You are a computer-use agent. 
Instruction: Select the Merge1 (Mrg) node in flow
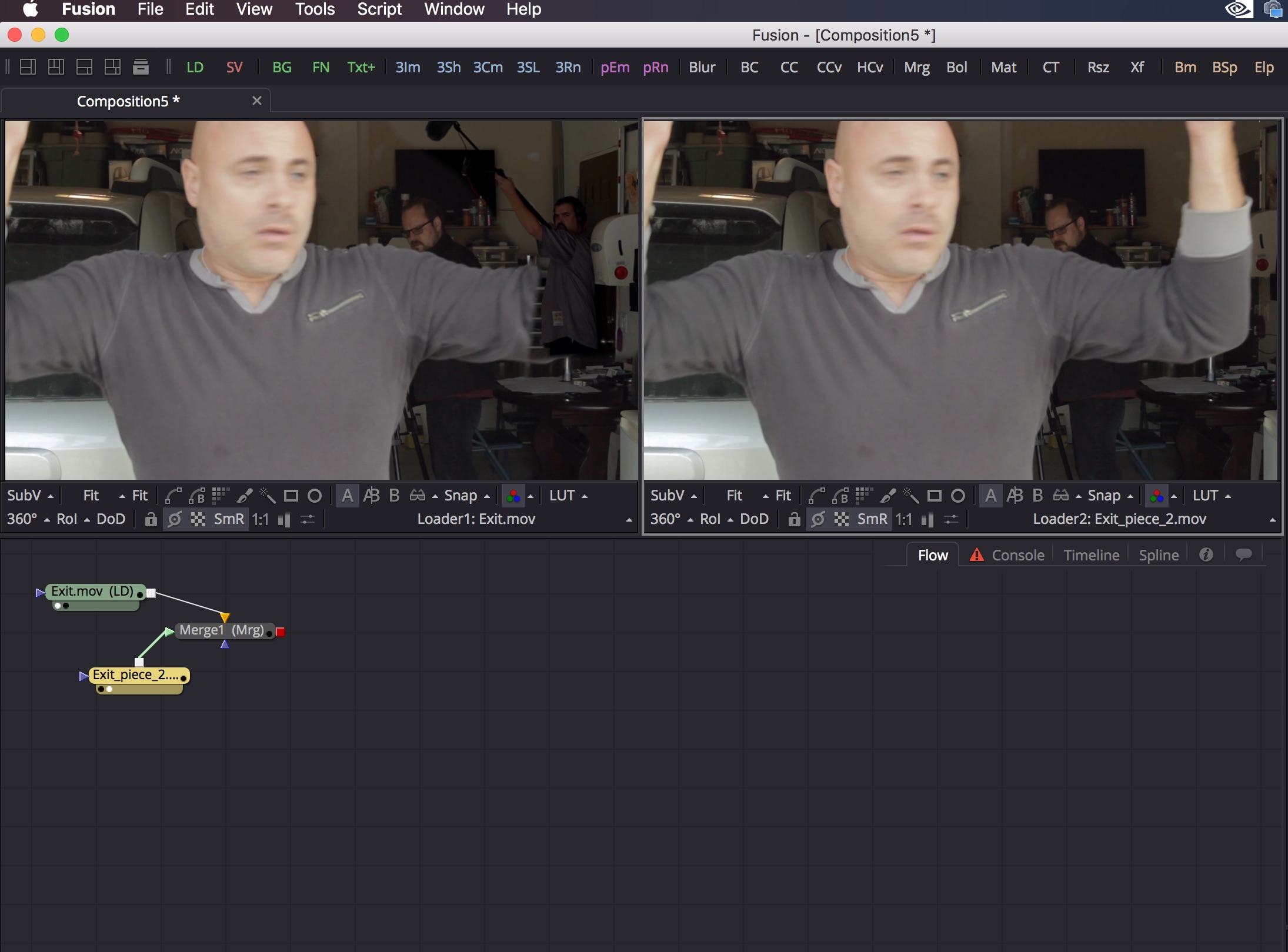click(225, 630)
